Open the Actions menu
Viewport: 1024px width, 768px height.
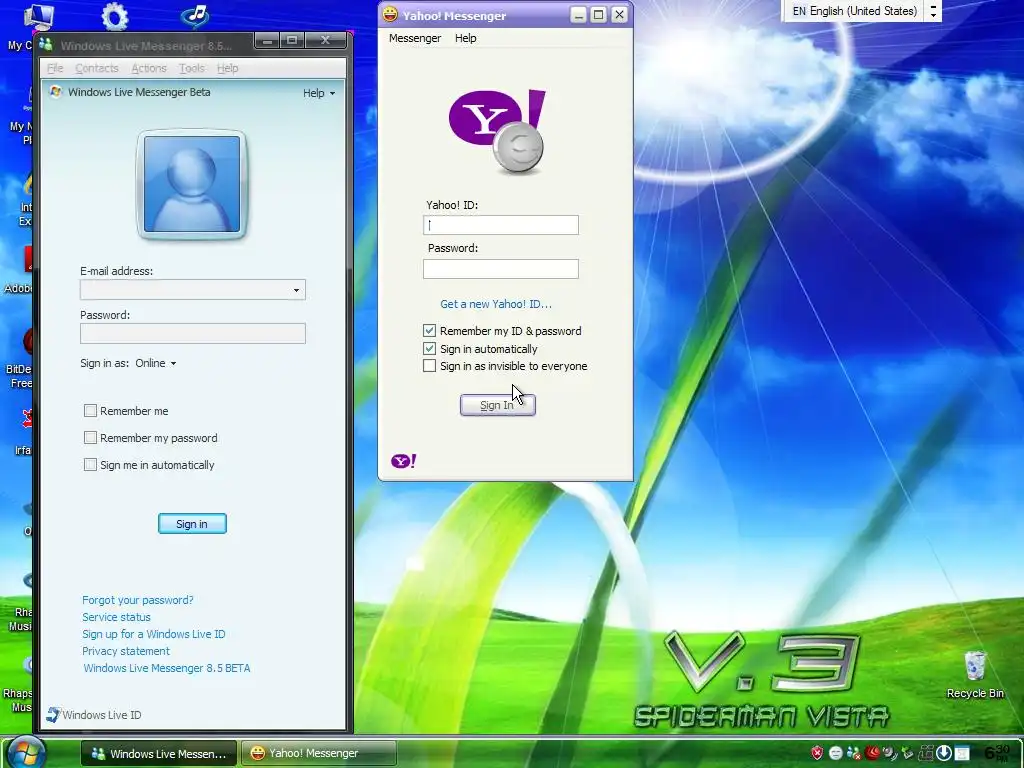click(x=149, y=68)
